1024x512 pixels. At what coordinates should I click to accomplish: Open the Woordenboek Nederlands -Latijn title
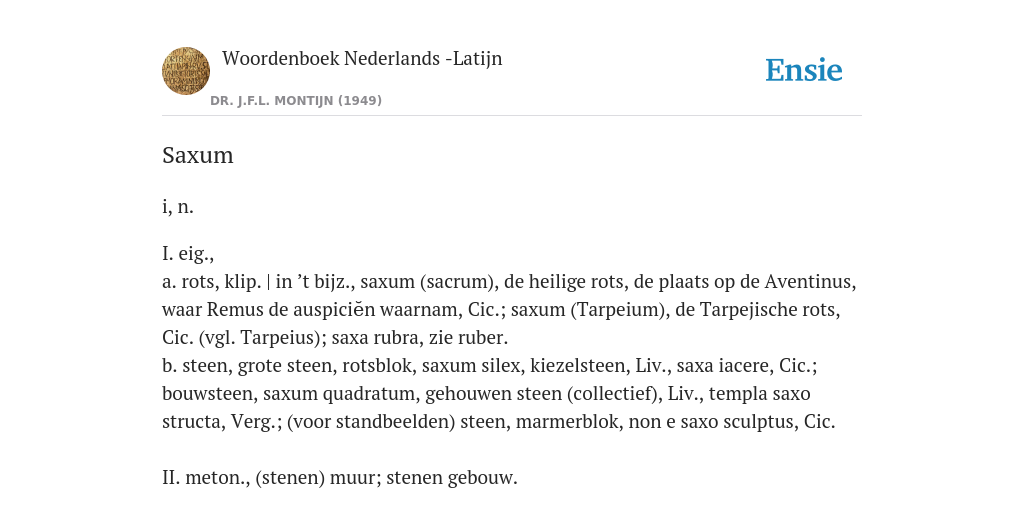click(x=362, y=58)
